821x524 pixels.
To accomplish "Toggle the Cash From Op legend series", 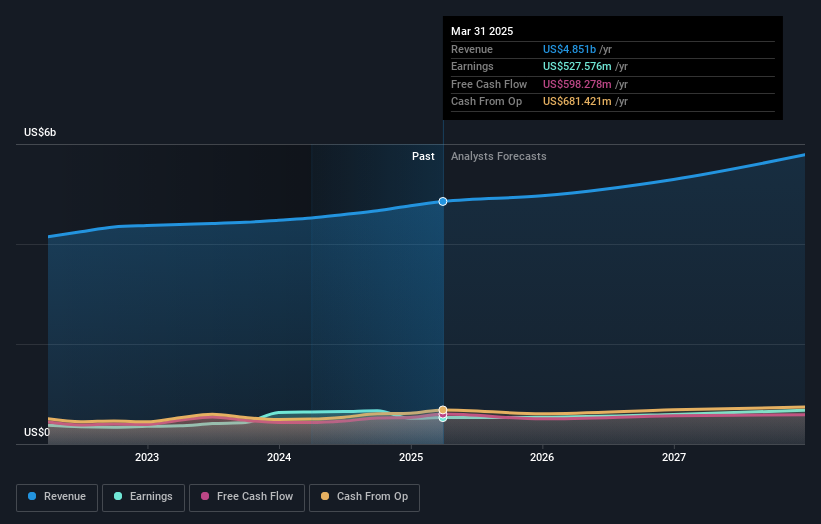I will tap(364, 497).
